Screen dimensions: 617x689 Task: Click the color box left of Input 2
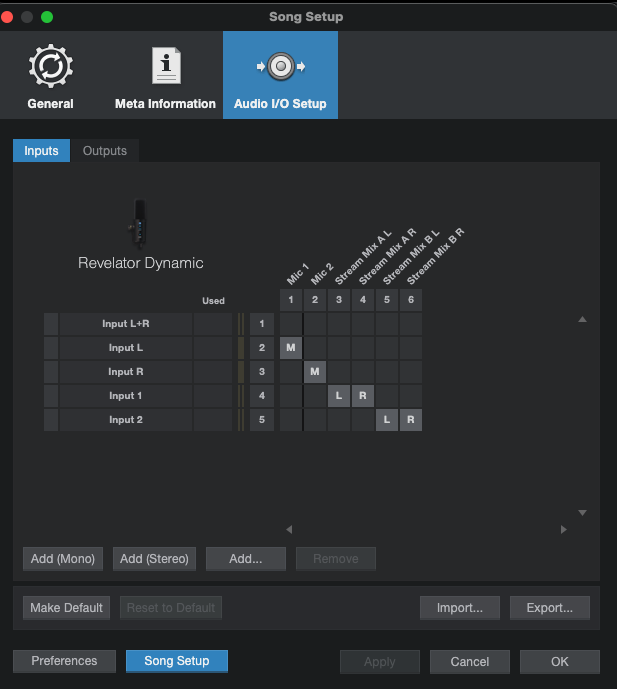[51, 420]
